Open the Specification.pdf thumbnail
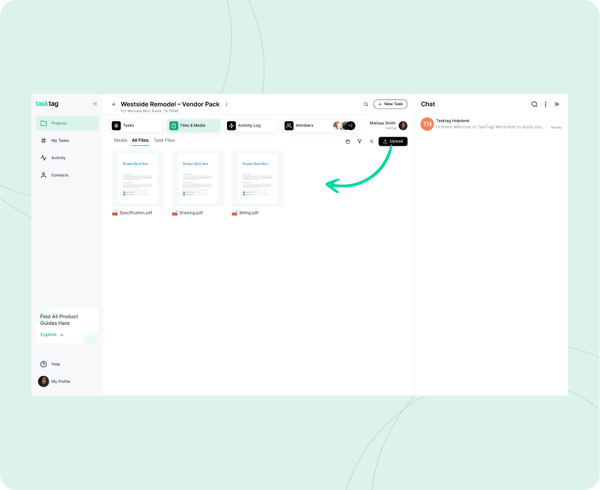 [x=137, y=179]
